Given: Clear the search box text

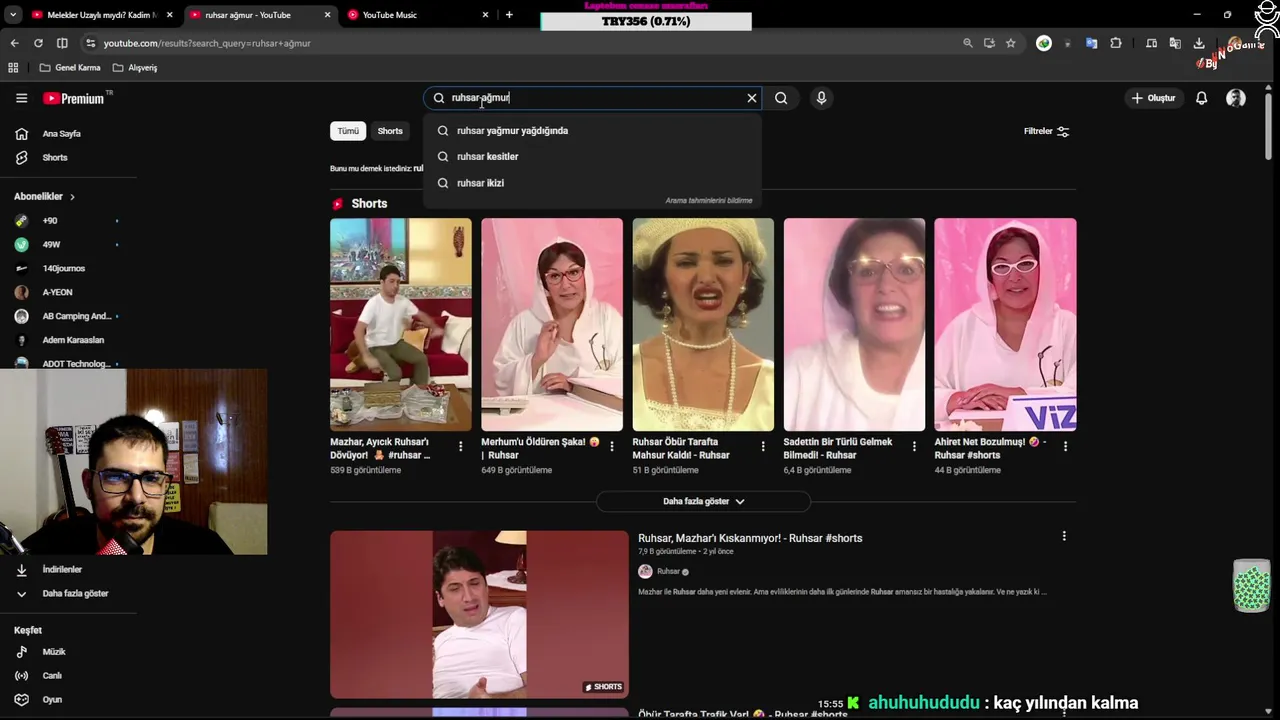Looking at the screenshot, I should tap(752, 98).
